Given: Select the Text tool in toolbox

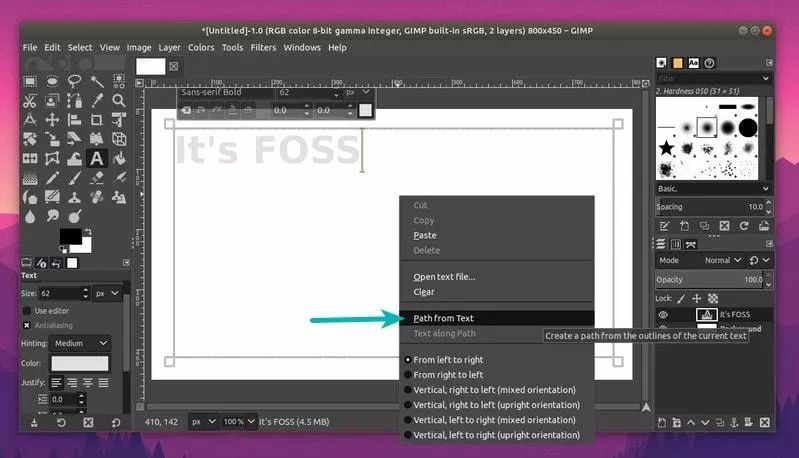Looking at the screenshot, I should coord(96,158).
